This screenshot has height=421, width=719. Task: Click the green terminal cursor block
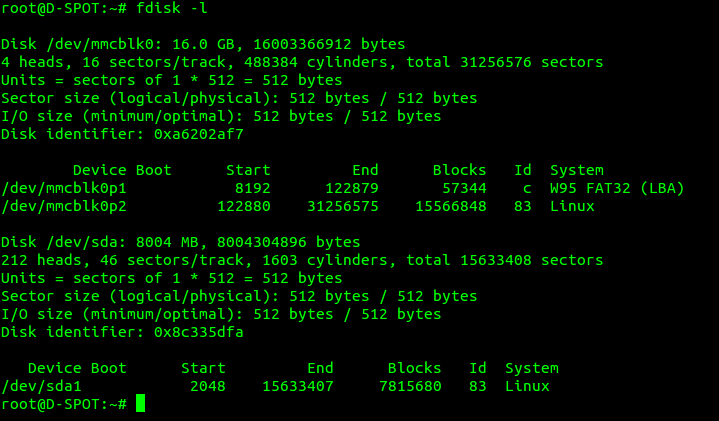[x=140, y=403]
